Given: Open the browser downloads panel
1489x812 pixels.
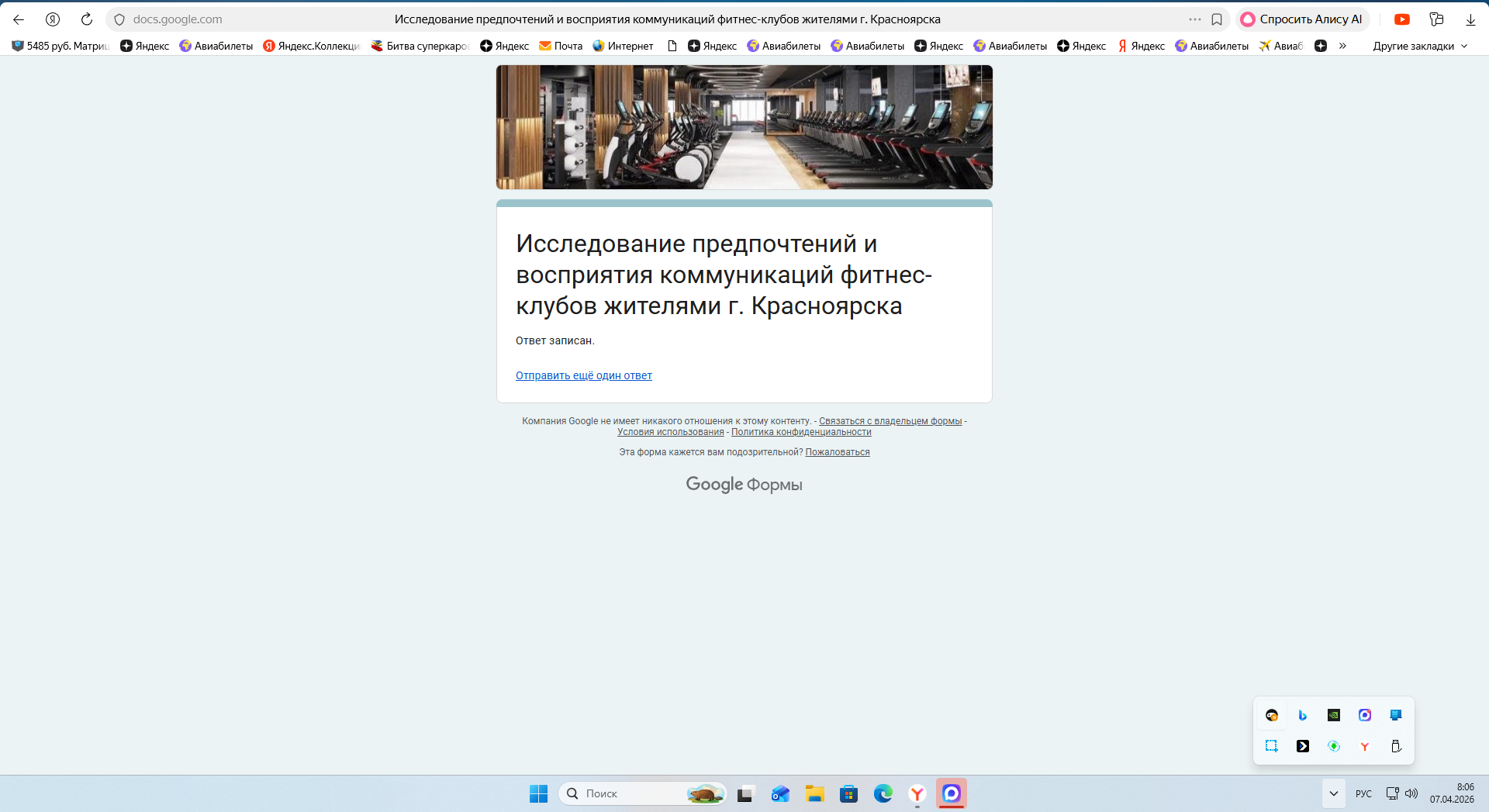Looking at the screenshot, I should [x=1470, y=19].
